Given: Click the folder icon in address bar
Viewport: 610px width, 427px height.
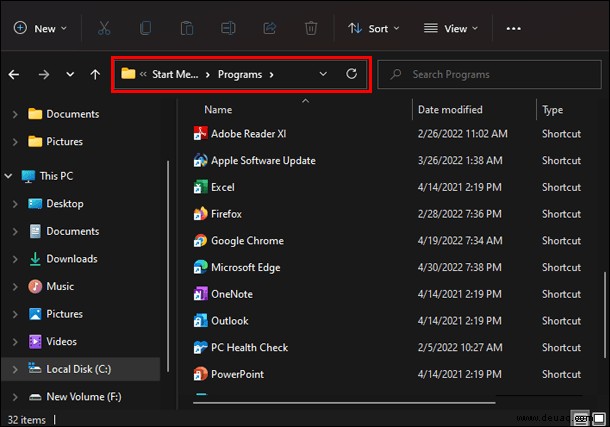Looking at the screenshot, I should (x=128, y=74).
